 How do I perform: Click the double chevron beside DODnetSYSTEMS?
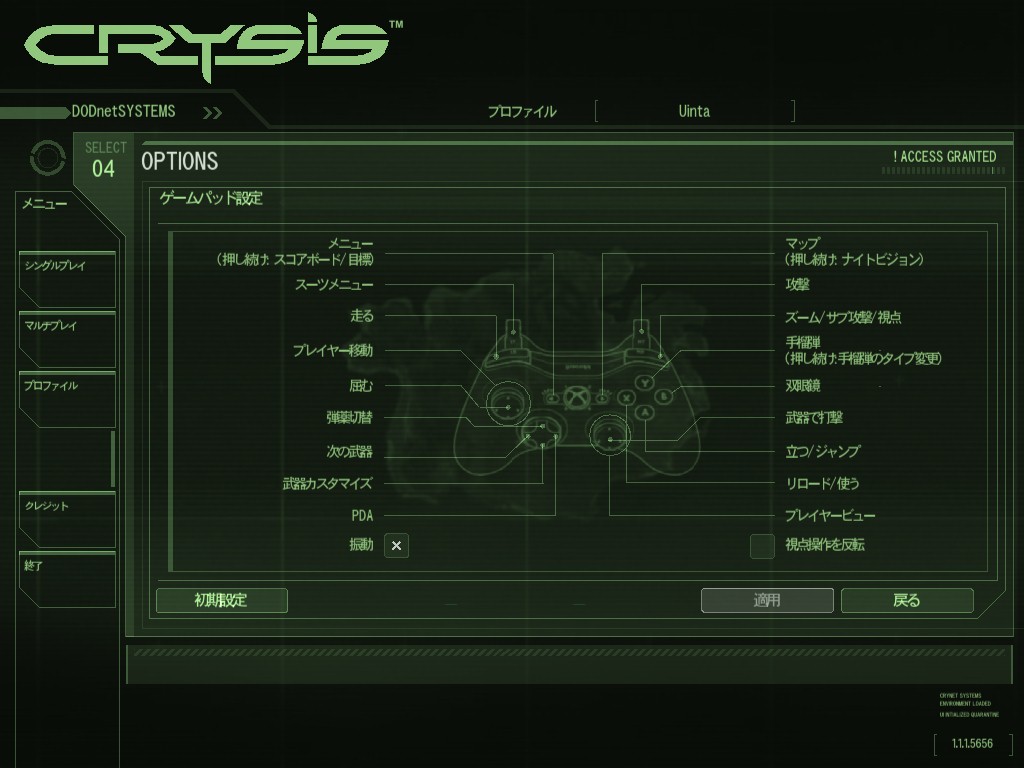212,113
